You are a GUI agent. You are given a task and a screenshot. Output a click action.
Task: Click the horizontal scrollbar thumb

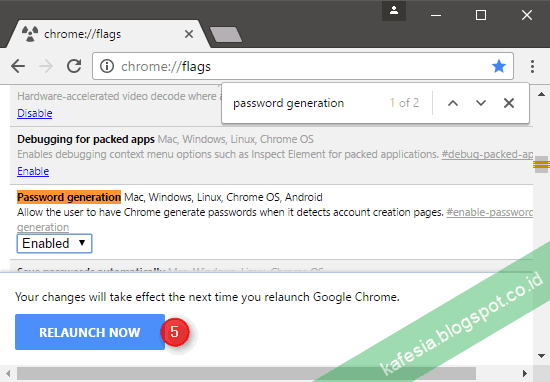(246, 374)
